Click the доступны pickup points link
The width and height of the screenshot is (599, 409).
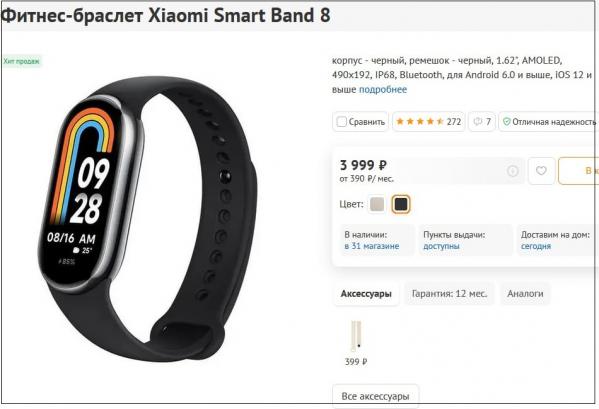[x=441, y=246]
